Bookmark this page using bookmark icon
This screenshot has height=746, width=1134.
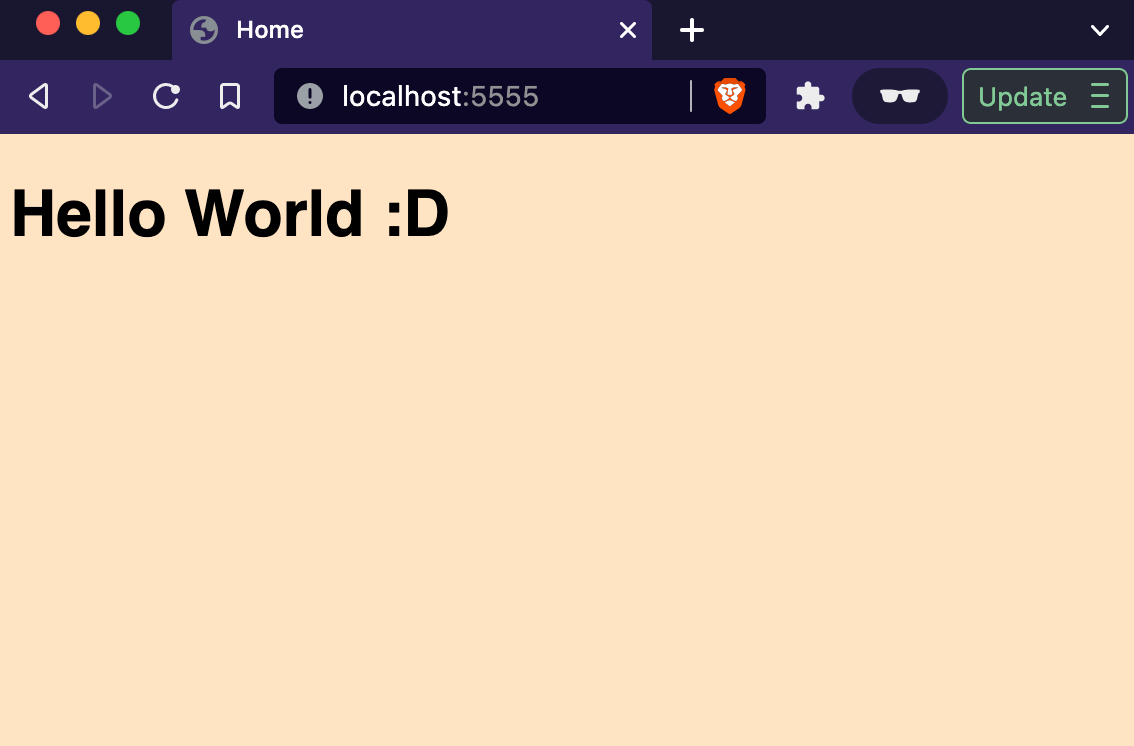click(x=230, y=96)
